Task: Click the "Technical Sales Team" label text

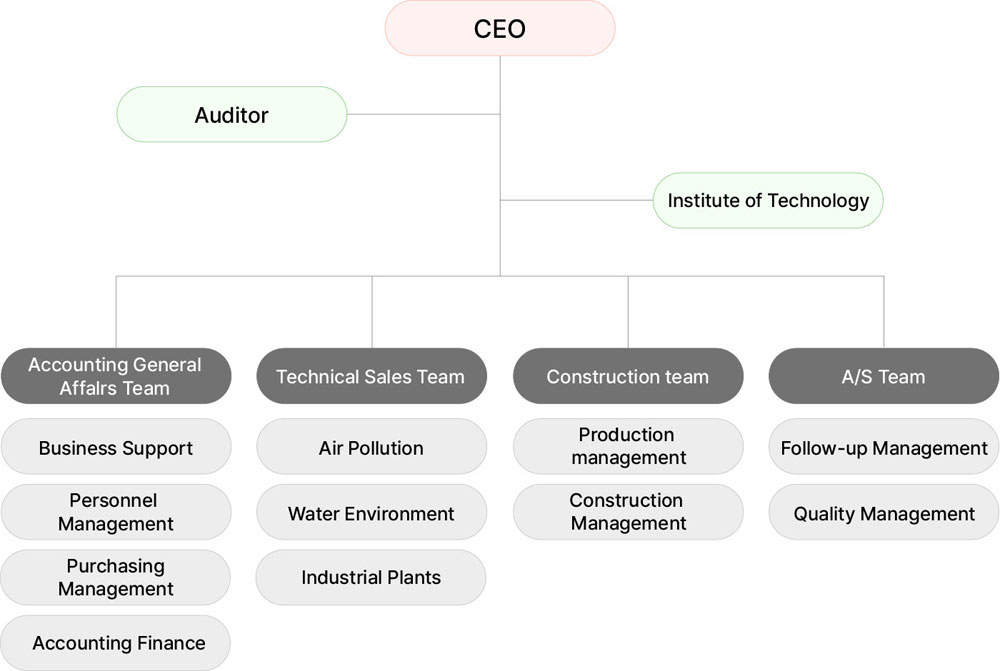Action: pyautogui.click(x=371, y=377)
